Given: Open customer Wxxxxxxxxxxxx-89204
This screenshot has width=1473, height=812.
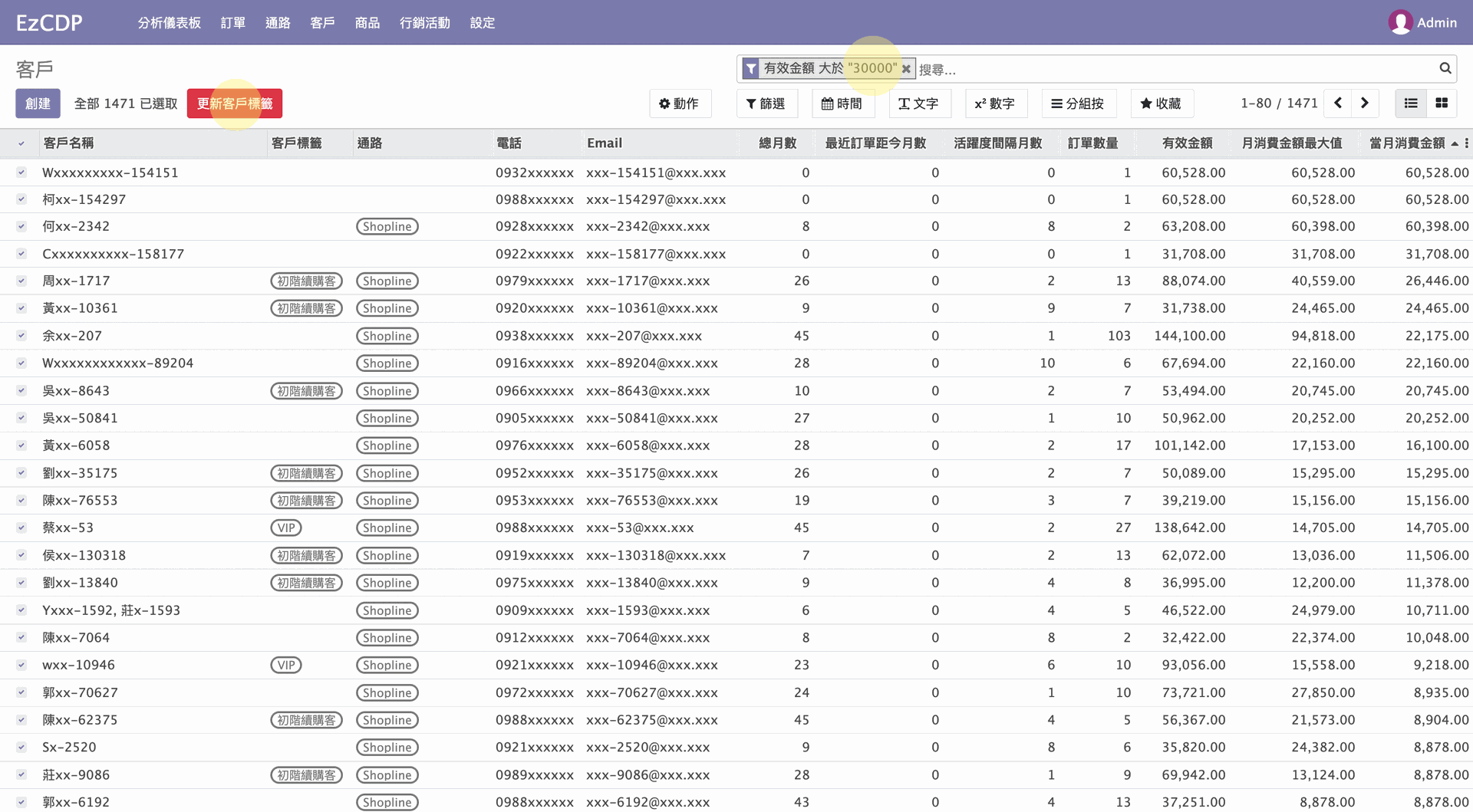Looking at the screenshot, I should (x=117, y=363).
